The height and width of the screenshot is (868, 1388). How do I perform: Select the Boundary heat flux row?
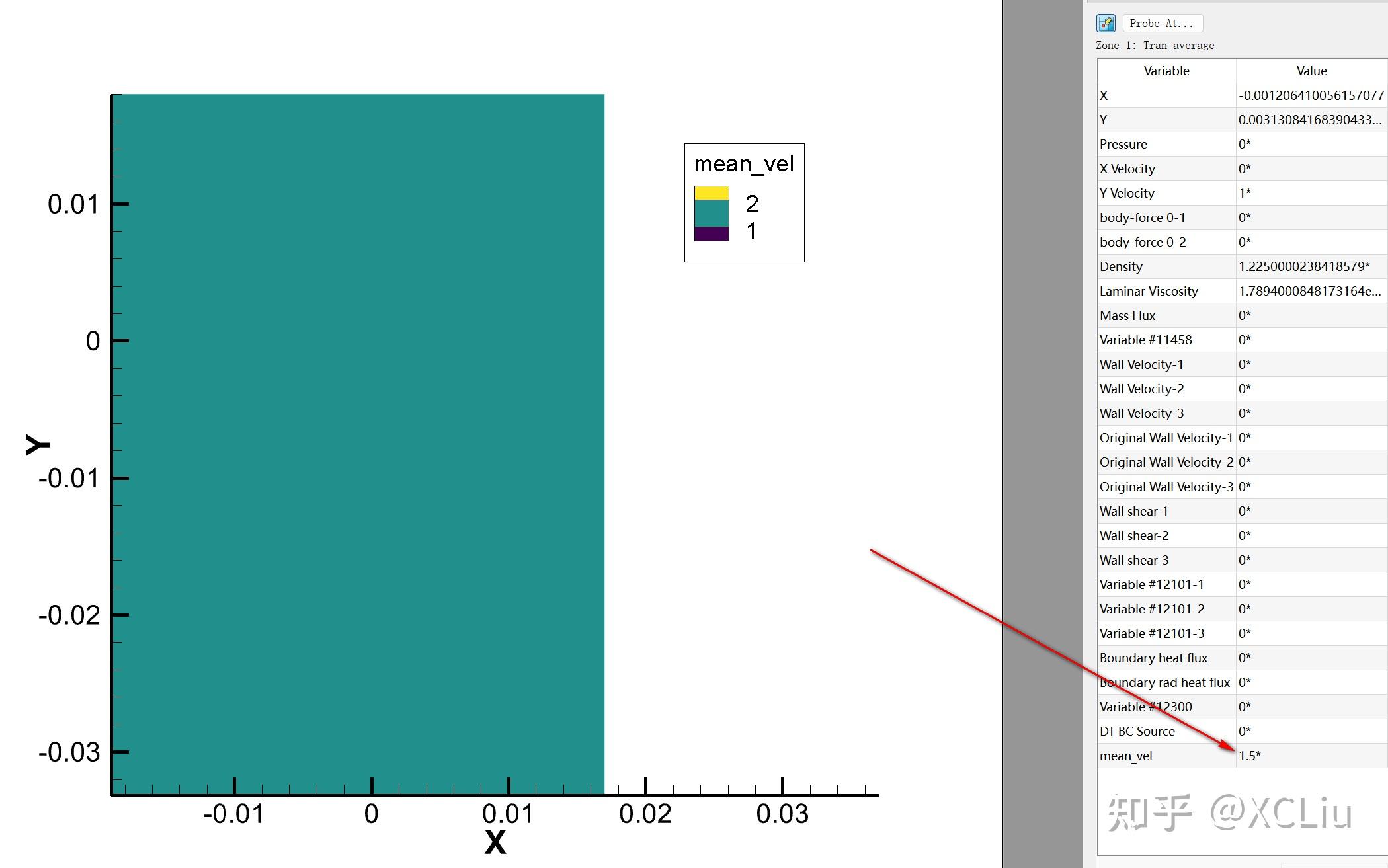coord(1153,658)
